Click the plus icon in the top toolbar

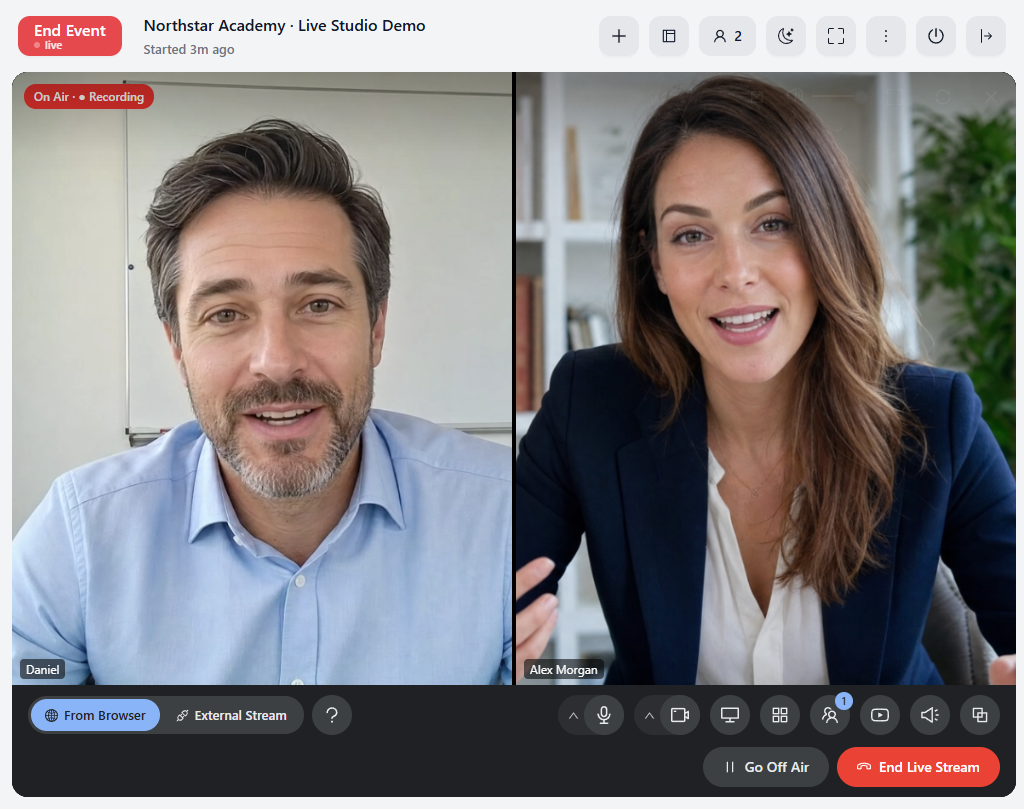[x=618, y=36]
